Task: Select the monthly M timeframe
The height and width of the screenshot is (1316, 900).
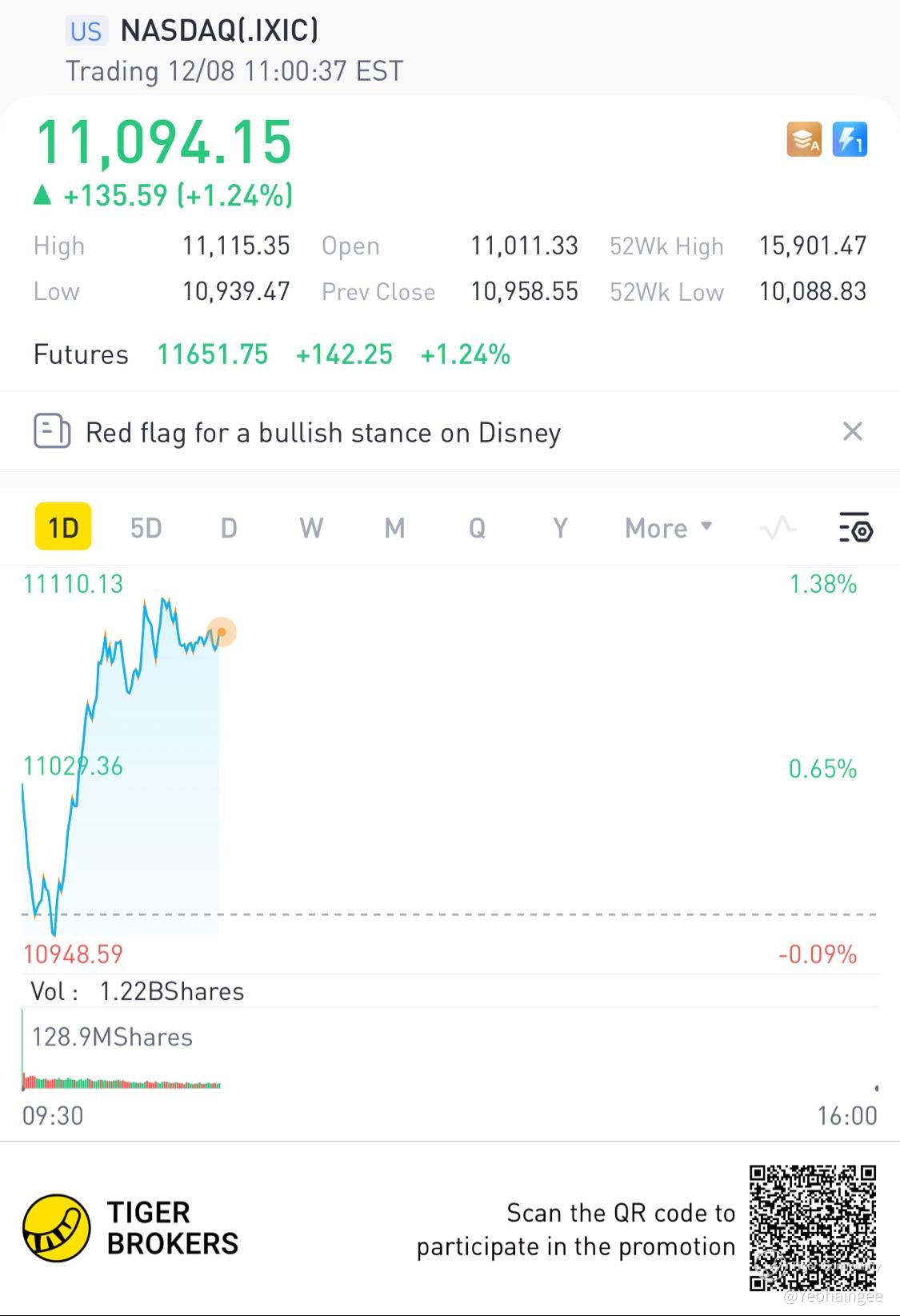Action: coord(394,528)
